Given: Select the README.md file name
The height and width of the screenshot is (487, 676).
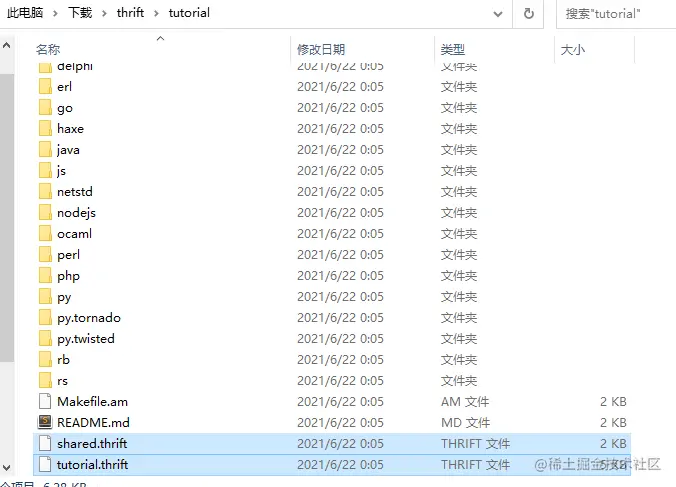Looking at the screenshot, I should click(93, 422).
